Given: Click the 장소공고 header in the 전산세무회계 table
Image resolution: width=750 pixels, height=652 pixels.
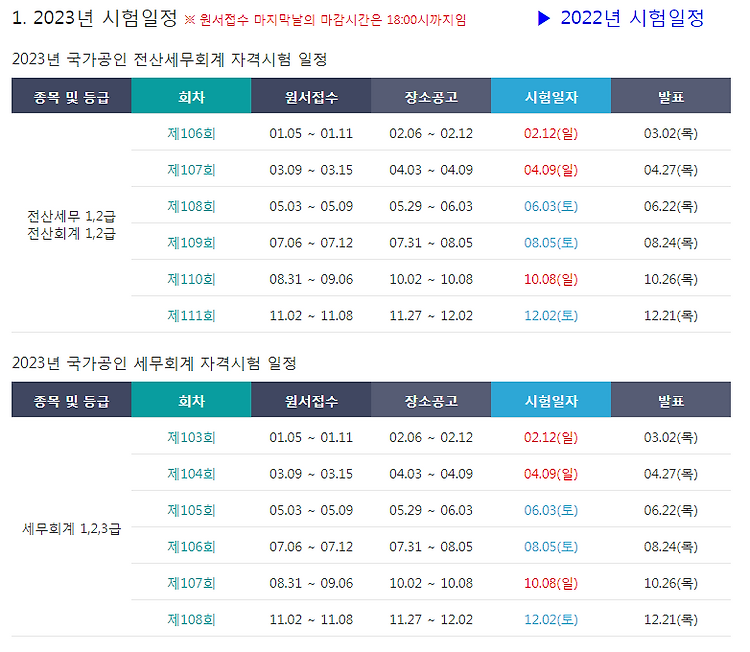Looking at the screenshot, I should [x=431, y=97].
